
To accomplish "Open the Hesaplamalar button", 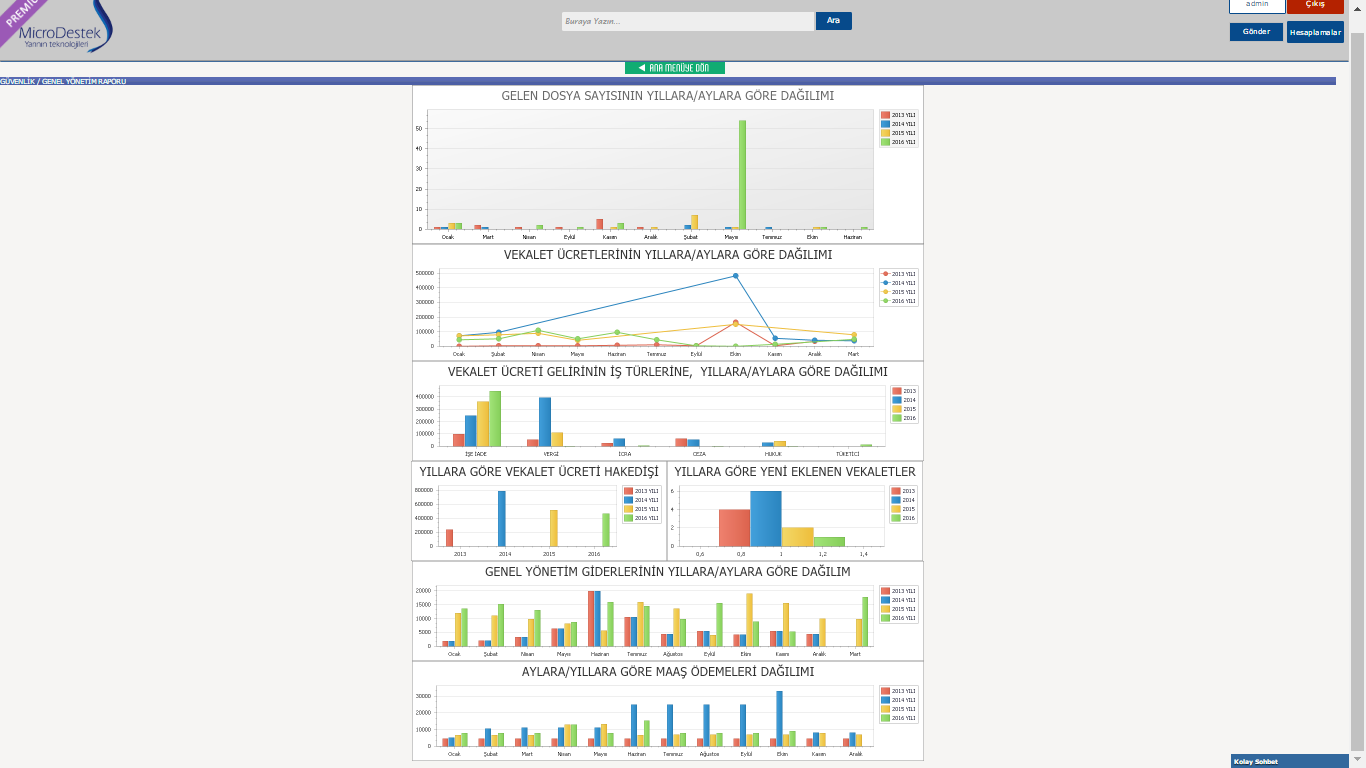I will coord(1315,32).
